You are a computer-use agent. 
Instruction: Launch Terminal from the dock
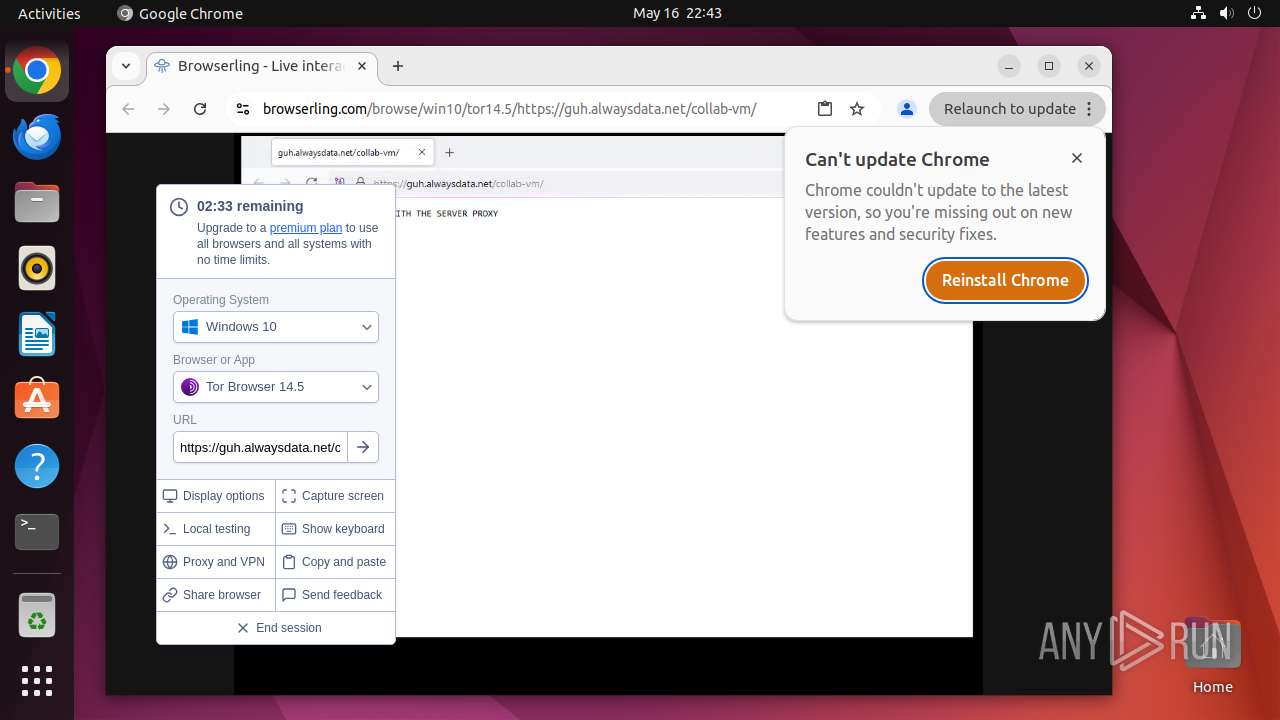pyautogui.click(x=37, y=532)
